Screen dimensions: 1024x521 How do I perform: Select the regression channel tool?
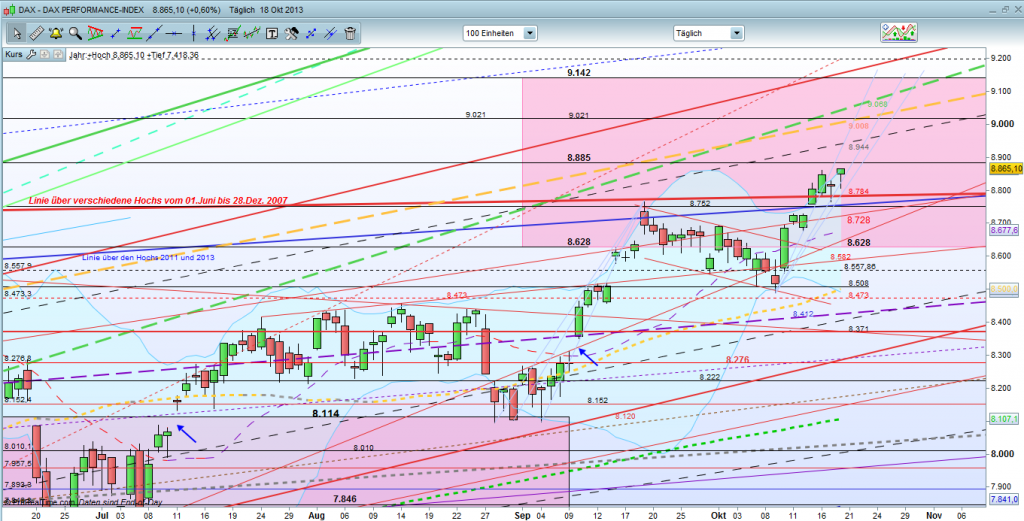point(252,32)
